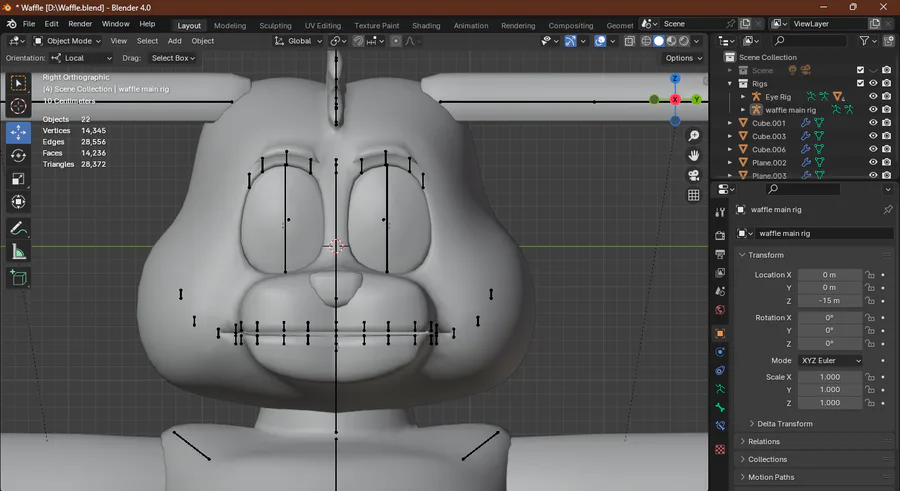Select the Measure tool
Screen dimensions: 900x491
[18, 252]
